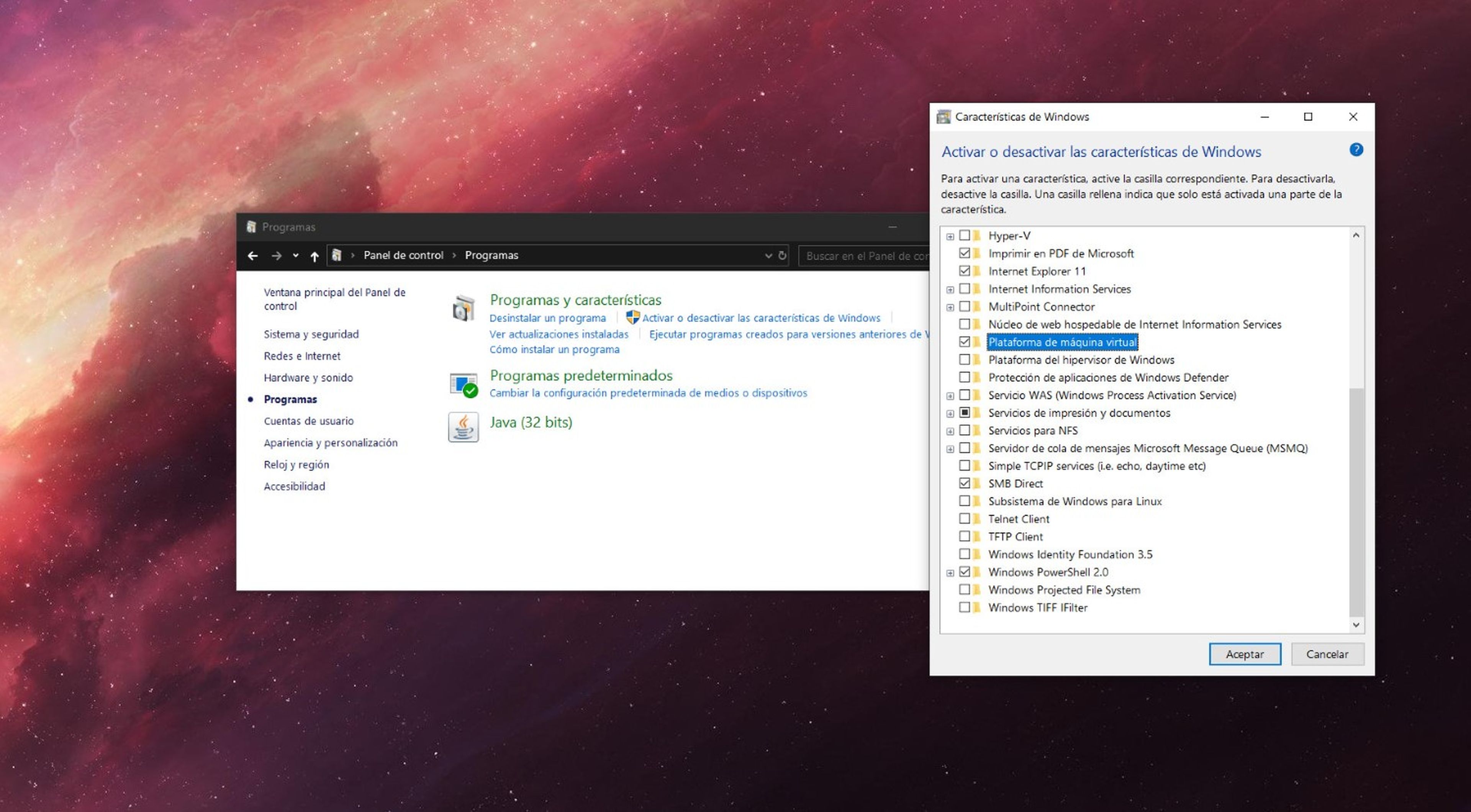1471x812 pixels.
Task: Click the Cancelar button
Action: tap(1328, 654)
